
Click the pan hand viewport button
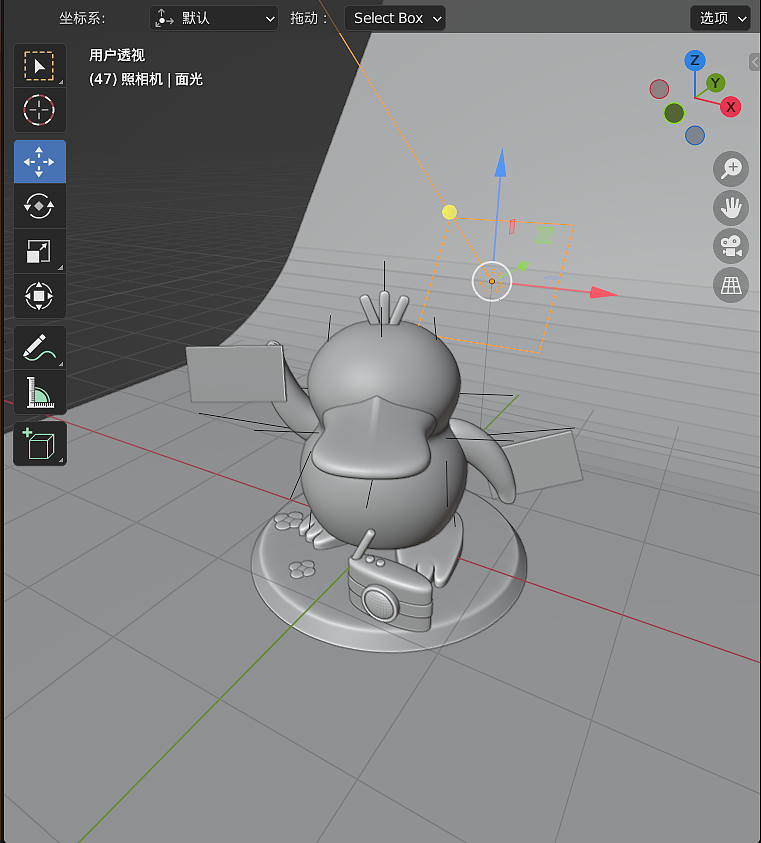coord(731,208)
